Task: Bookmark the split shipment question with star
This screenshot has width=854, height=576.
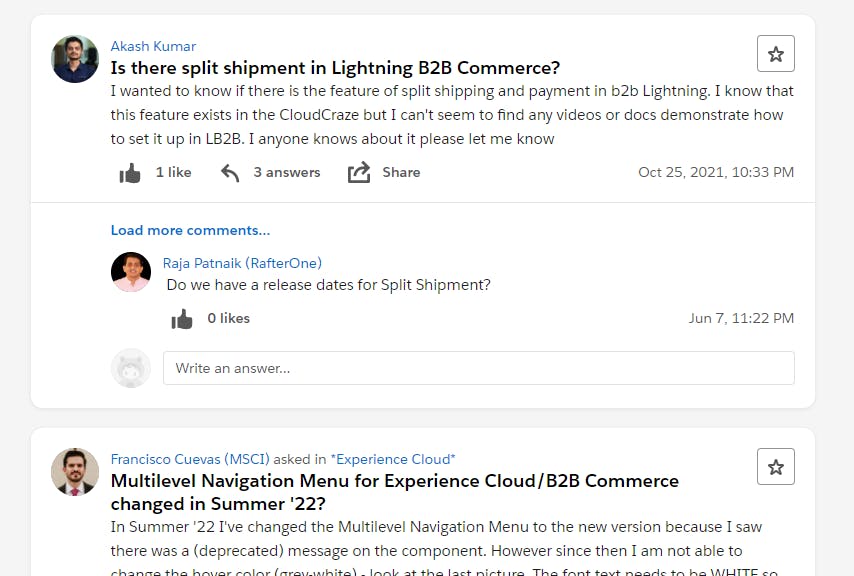Action: tap(776, 54)
